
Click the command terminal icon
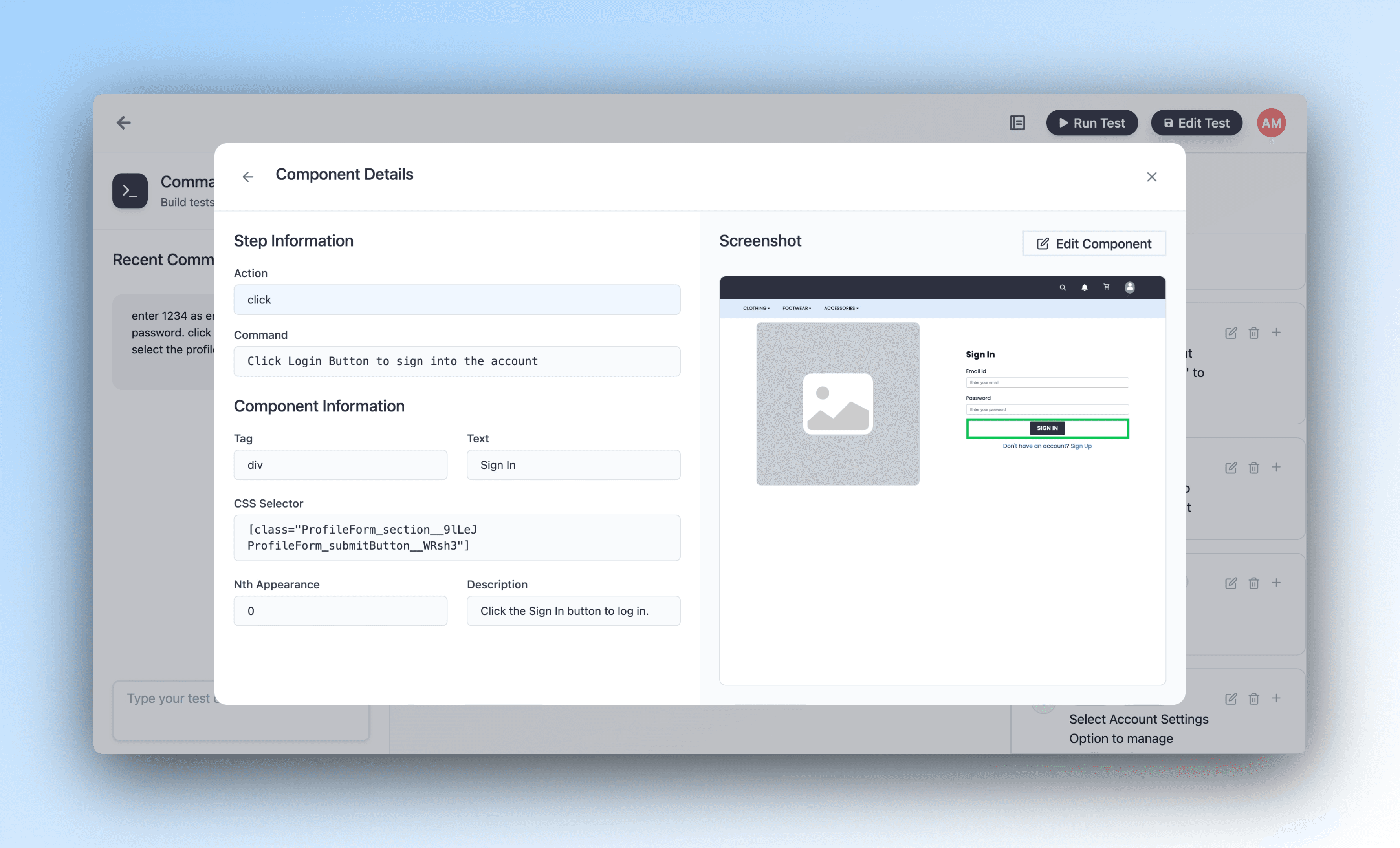pos(130,191)
